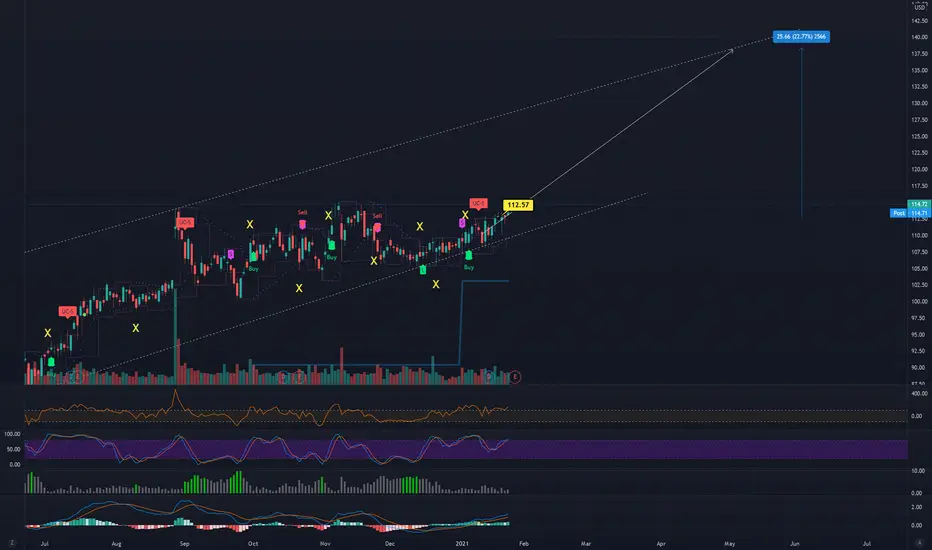This screenshot has height=550, width=932.
Task: Click the USD currency label on price axis
Action: [x=919, y=7]
